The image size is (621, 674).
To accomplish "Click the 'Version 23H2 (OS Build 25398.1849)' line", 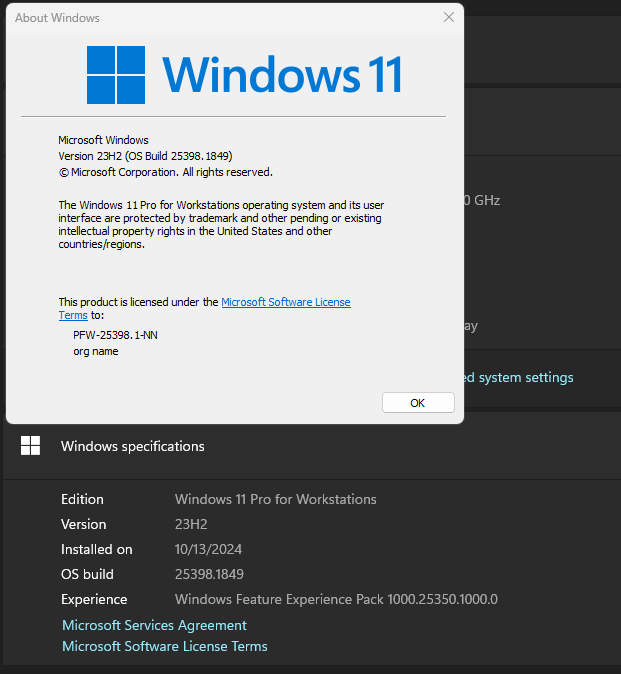I will coord(145,156).
